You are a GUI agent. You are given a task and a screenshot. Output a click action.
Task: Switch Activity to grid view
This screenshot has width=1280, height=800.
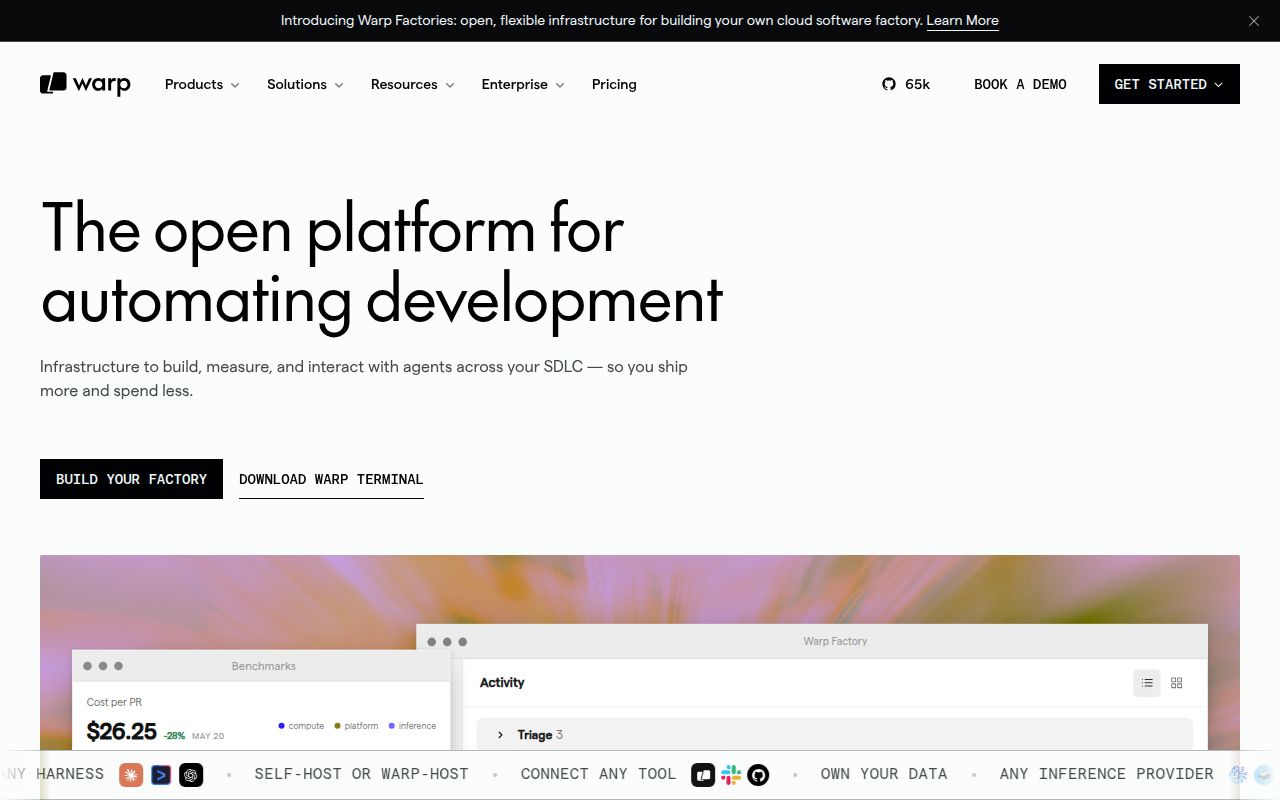coord(1176,683)
